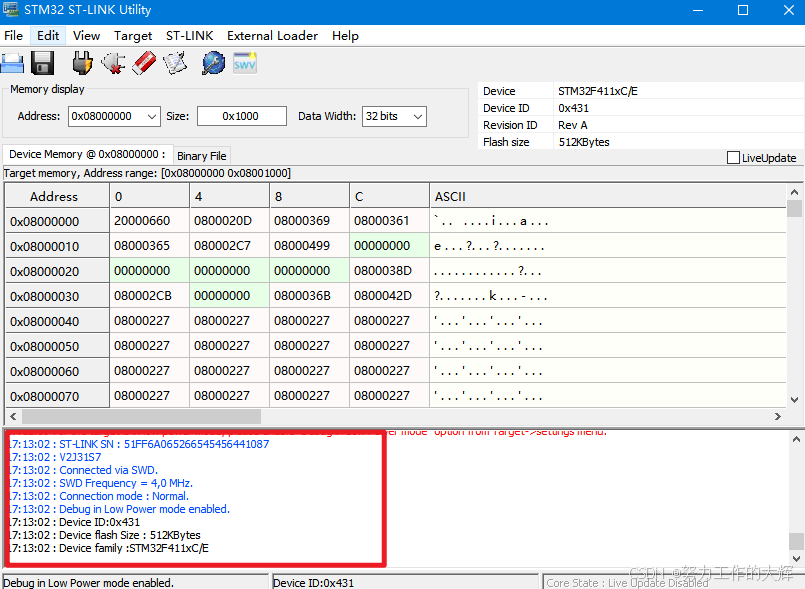This screenshot has width=805, height=589.
Task: Click Device value STM32F411xC/E in info panel
Action: pos(598,91)
